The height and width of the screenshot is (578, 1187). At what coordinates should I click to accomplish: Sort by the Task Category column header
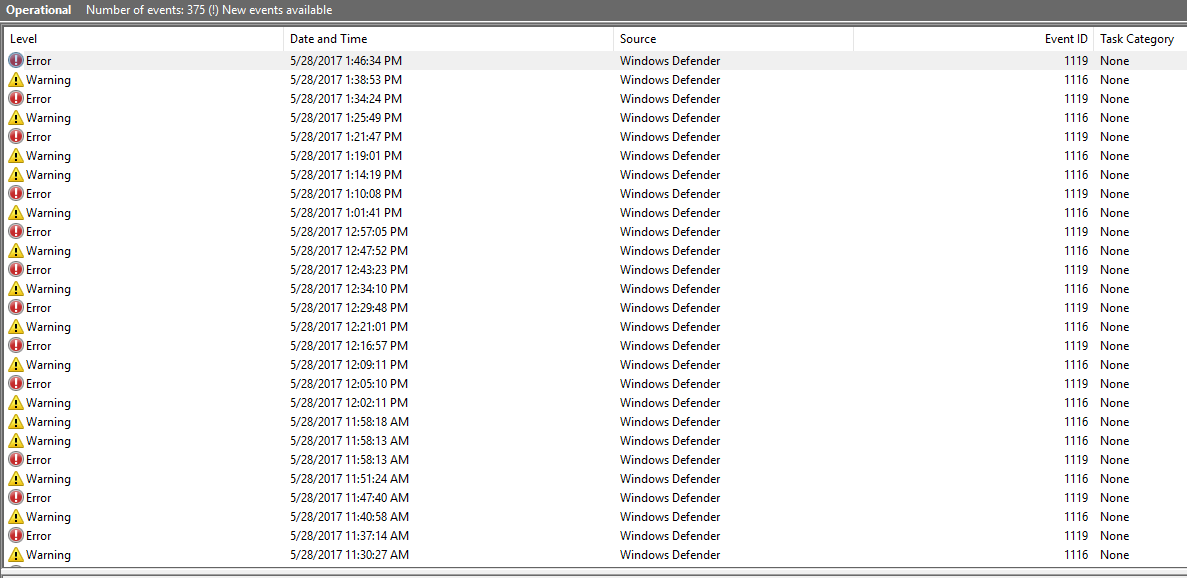[x=1140, y=39]
